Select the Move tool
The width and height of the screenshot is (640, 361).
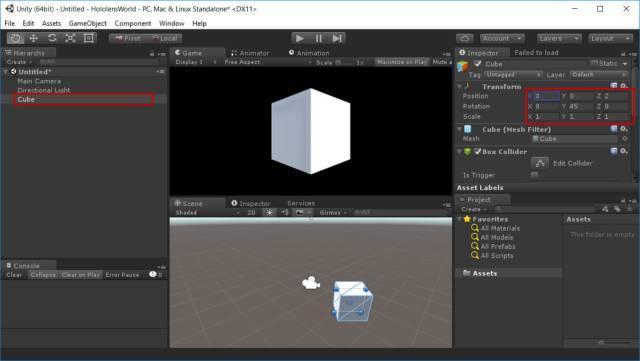34,38
